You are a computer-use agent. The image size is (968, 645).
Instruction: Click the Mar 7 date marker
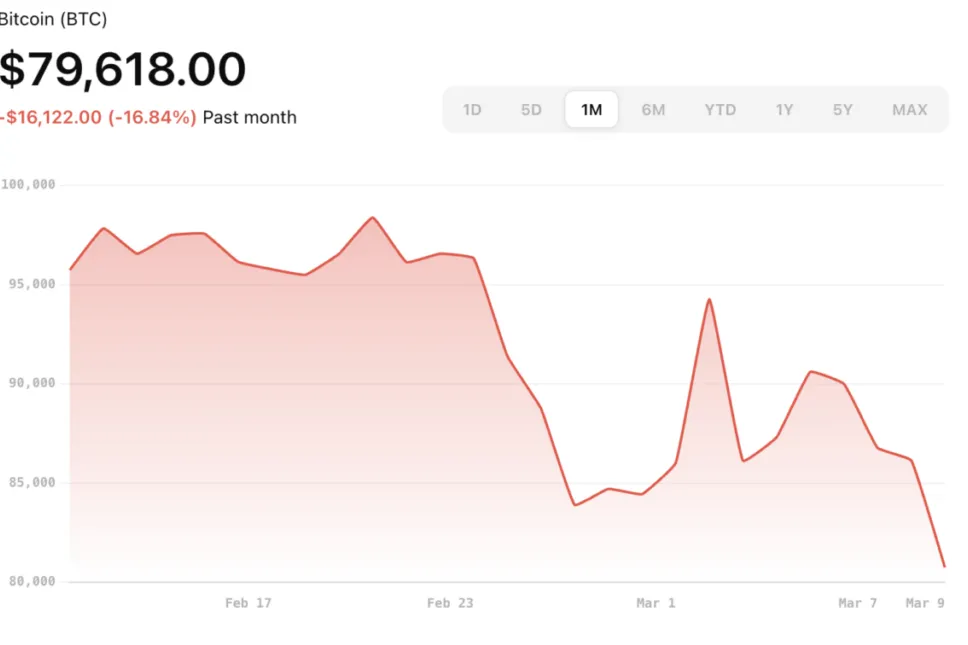[x=857, y=603]
